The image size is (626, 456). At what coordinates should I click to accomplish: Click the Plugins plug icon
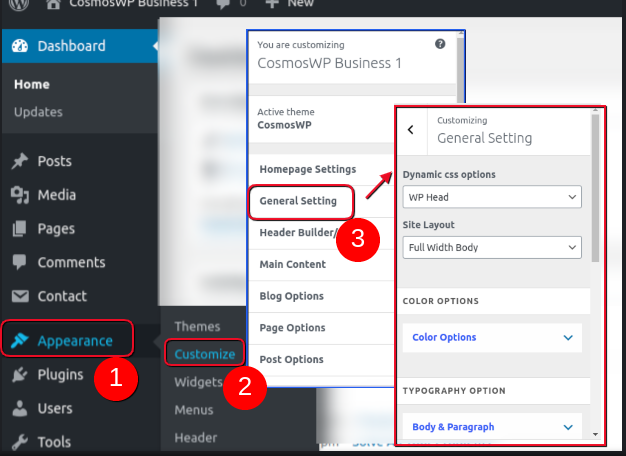point(20,375)
